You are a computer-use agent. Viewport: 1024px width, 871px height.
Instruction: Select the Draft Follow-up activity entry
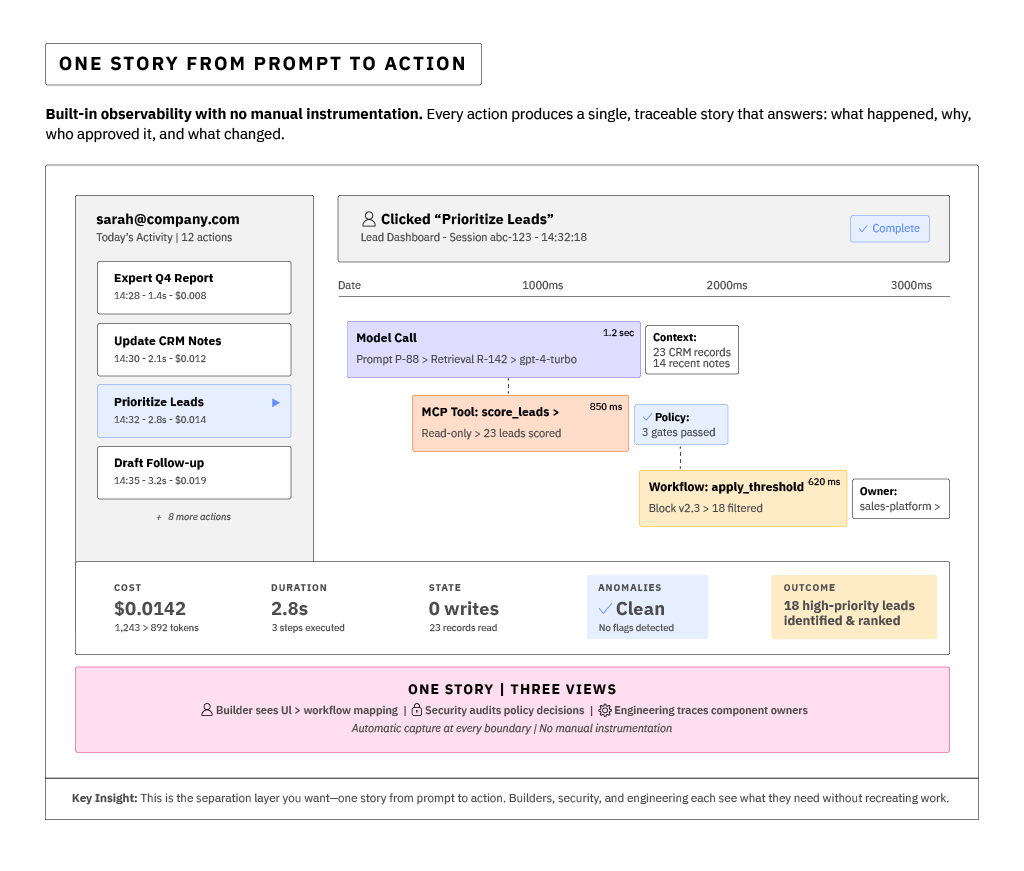[x=193, y=472]
